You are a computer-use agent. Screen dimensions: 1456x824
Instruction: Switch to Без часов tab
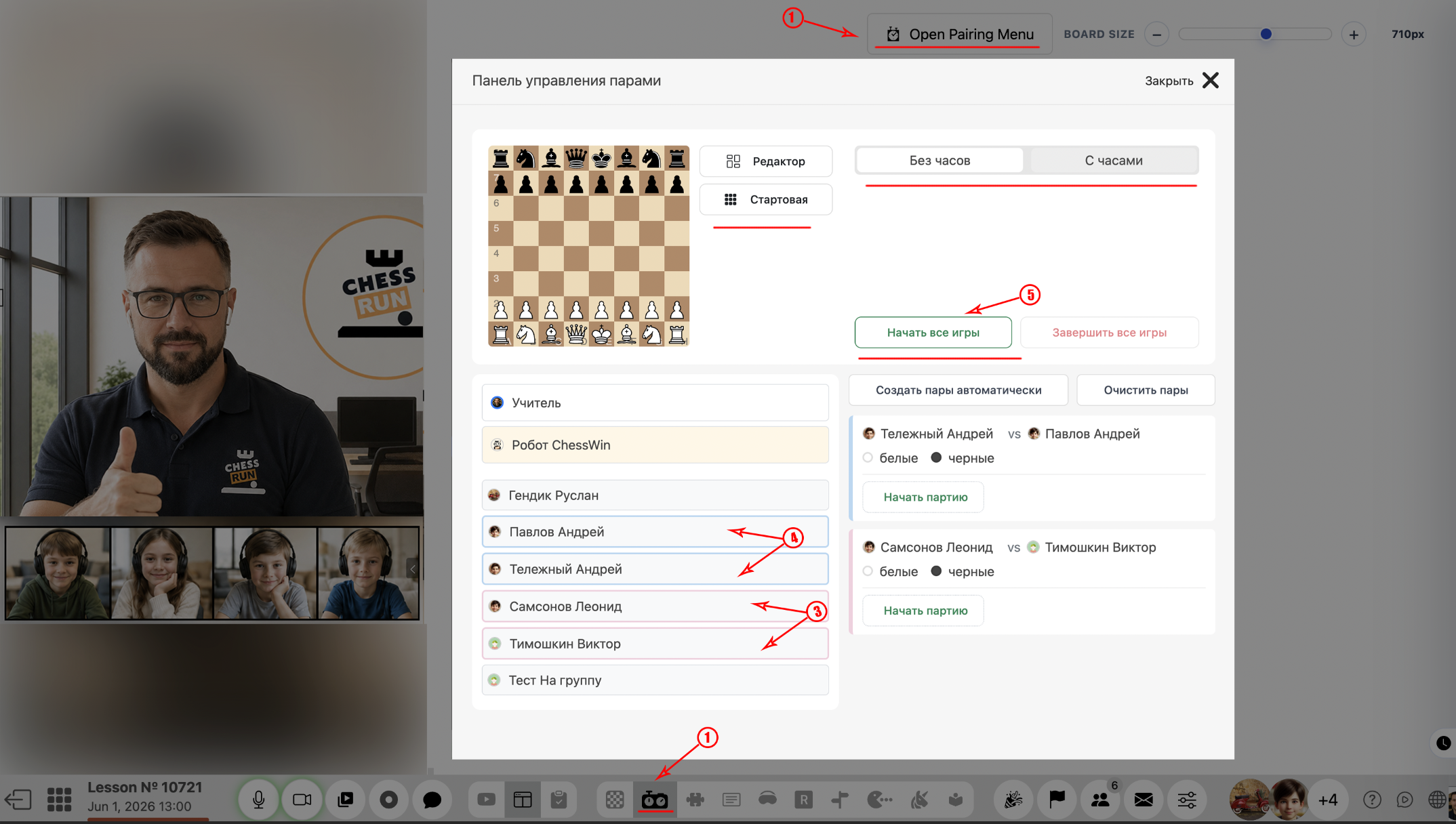[939, 161]
